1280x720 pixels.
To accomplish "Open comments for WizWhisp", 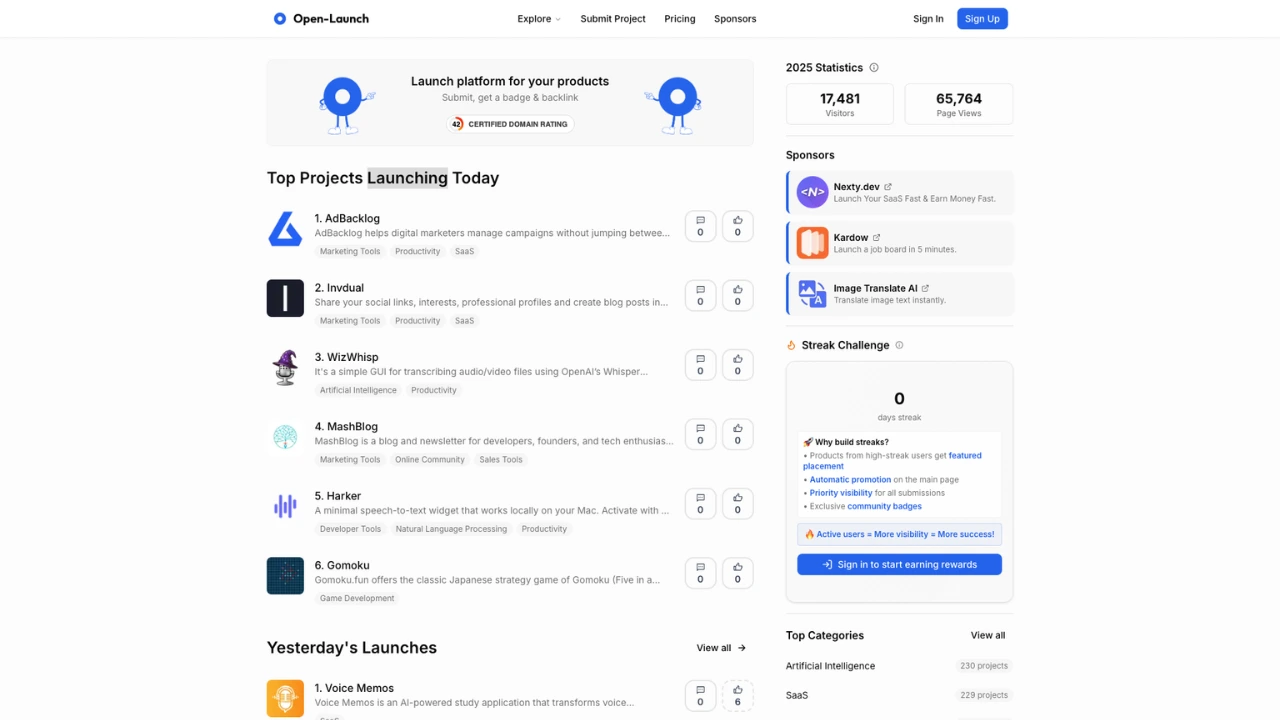I will pos(700,365).
